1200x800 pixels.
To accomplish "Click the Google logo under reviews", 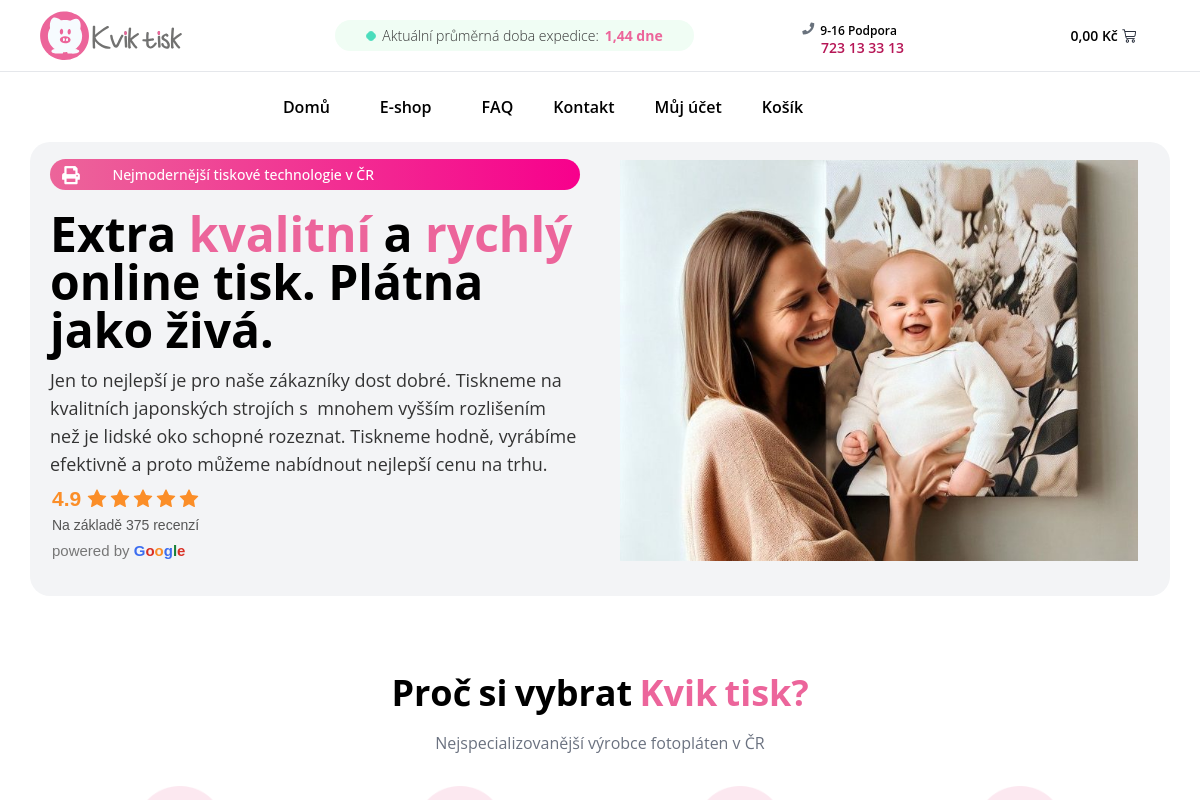I will point(160,551).
